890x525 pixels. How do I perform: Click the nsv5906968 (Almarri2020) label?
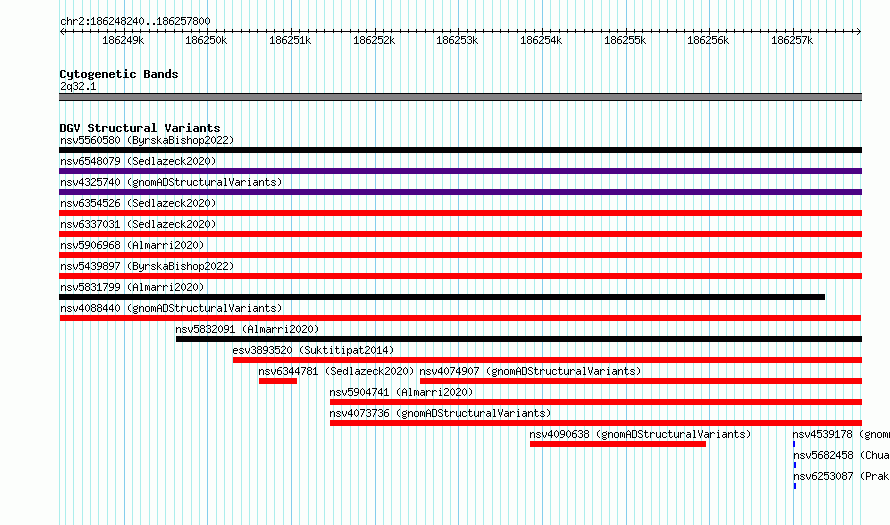pyautogui.click(x=132, y=245)
